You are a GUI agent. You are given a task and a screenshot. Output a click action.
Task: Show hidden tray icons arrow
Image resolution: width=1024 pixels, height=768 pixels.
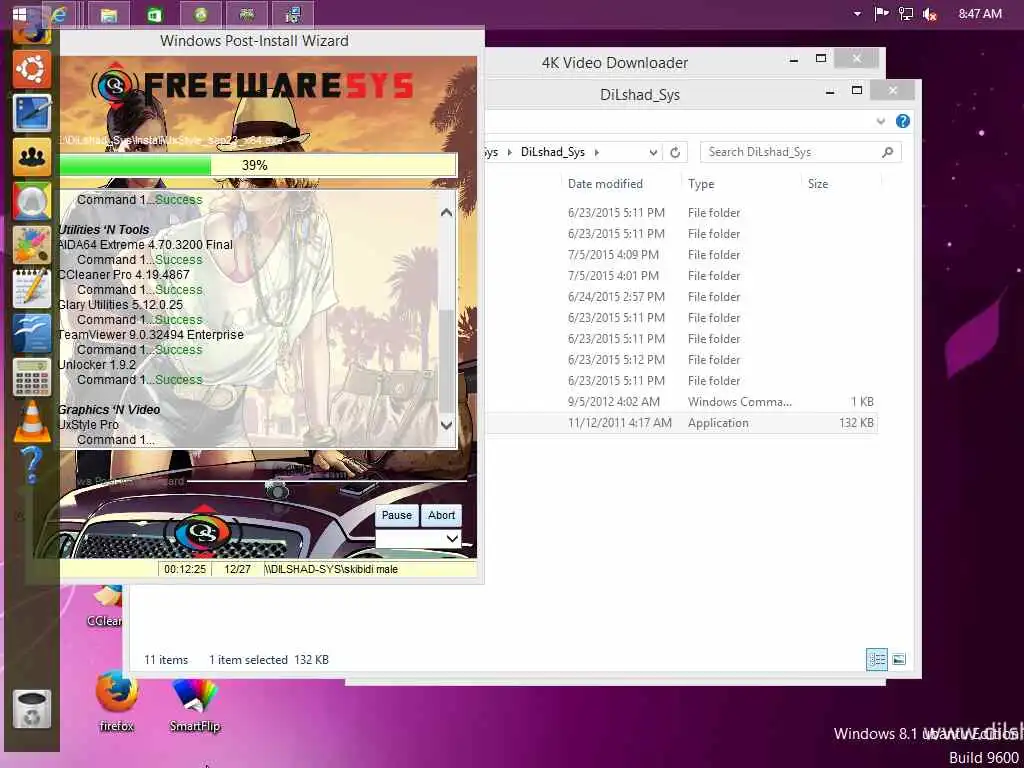coord(857,14)
